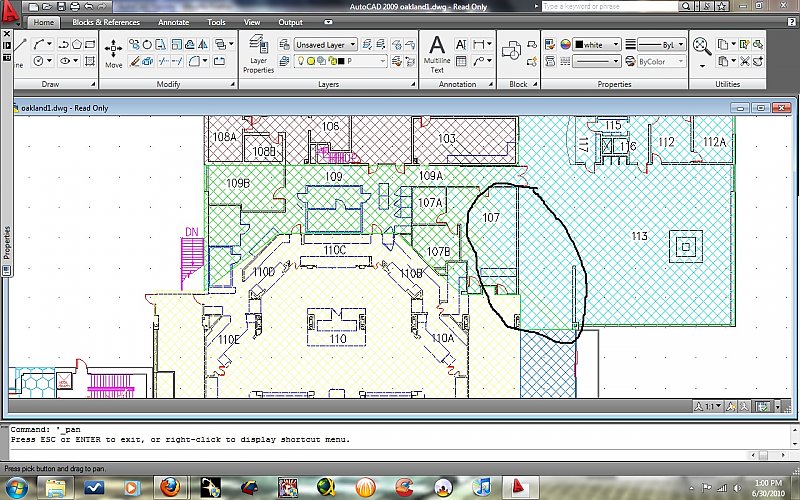
Task: Click the New file icon in quick access
Action: click(33, 7)
